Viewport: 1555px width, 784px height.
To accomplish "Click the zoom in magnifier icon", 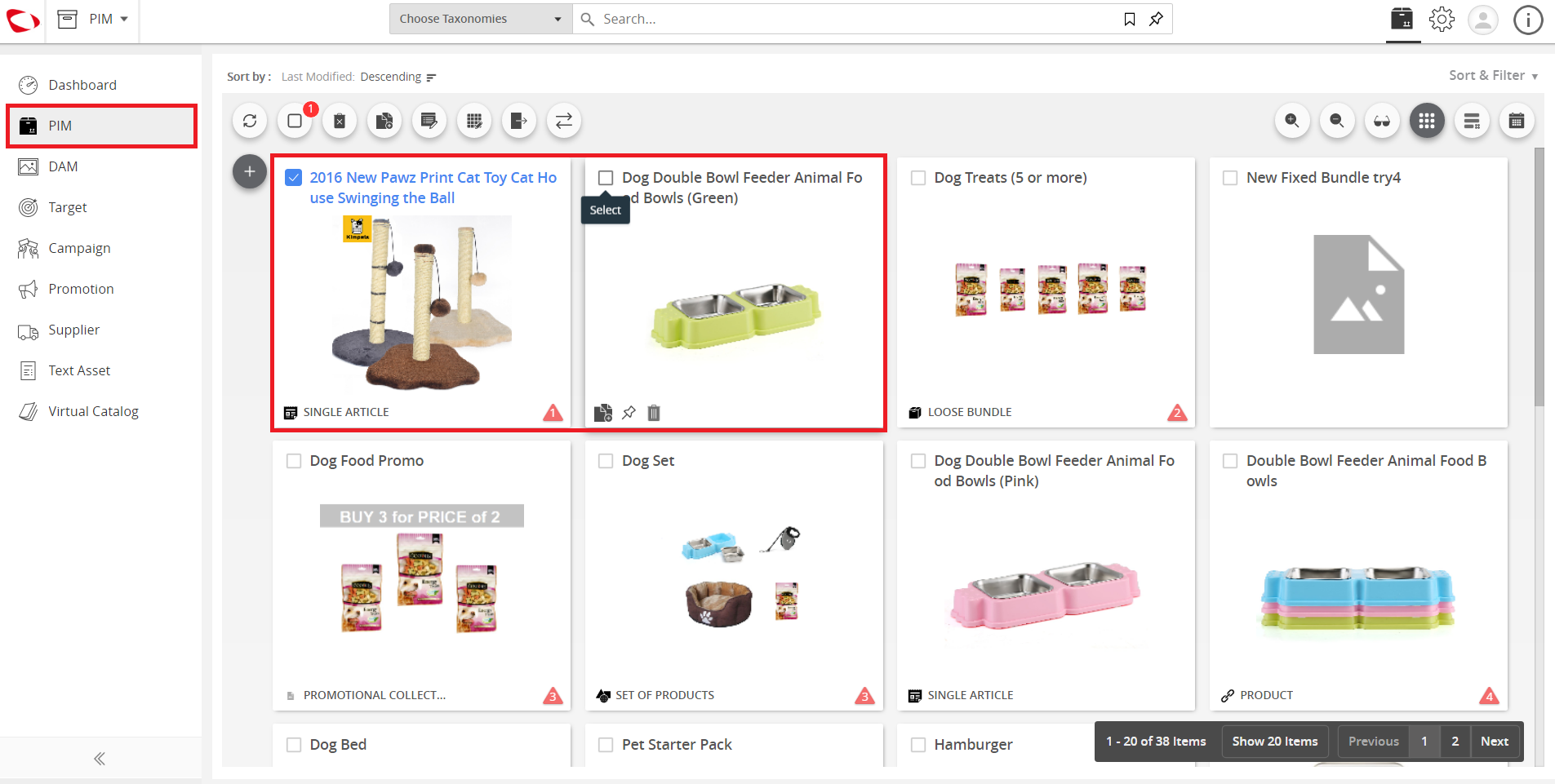I will [1292, 121].
